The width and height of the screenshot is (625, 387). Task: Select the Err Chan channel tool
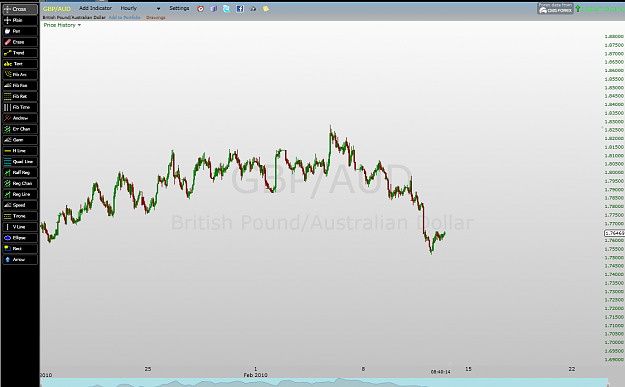click(20, 129)
